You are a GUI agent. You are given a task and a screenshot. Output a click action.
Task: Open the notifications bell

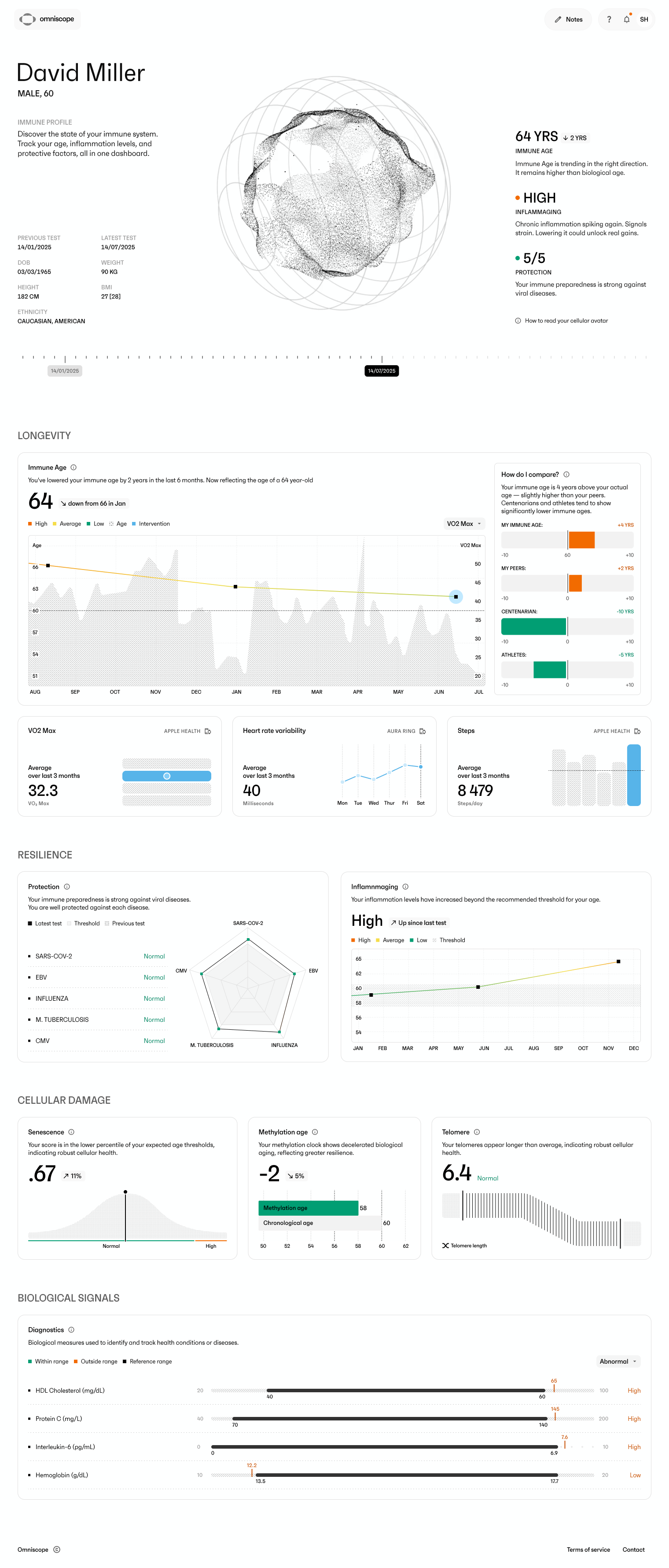click(626, 19)
